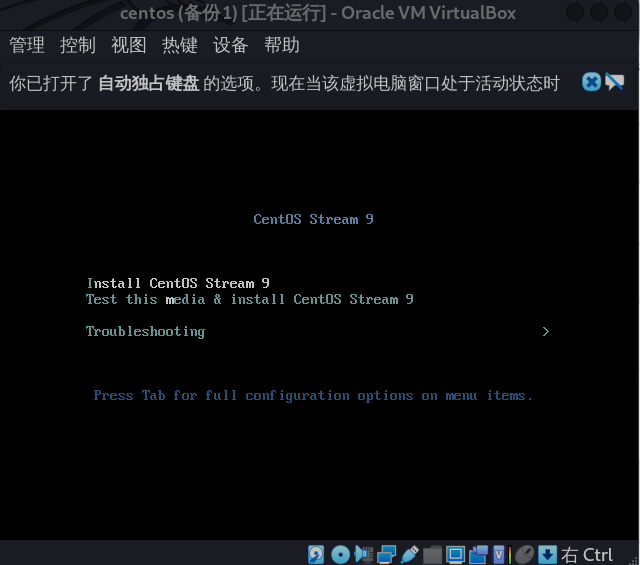This screenshot has width=640, height=565.
Task: Click the shared folders status icon
Action: tap(432, 554)
